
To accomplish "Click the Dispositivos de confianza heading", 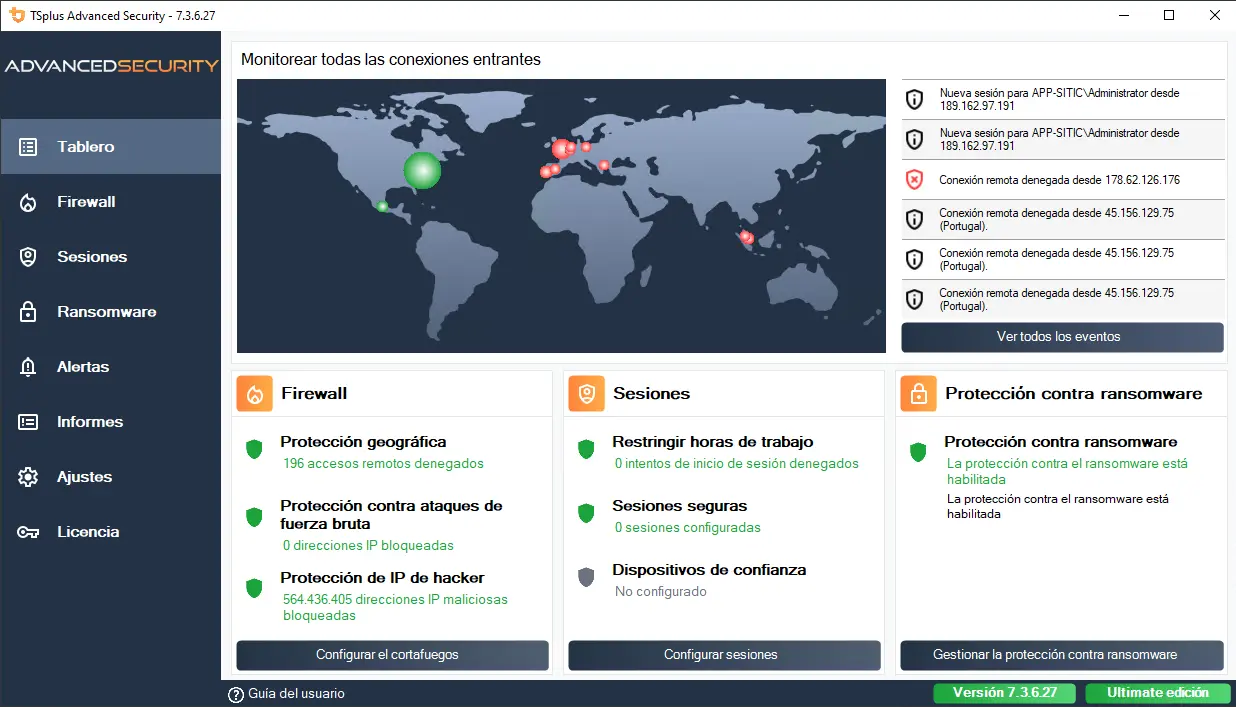I will pos(709,570).
